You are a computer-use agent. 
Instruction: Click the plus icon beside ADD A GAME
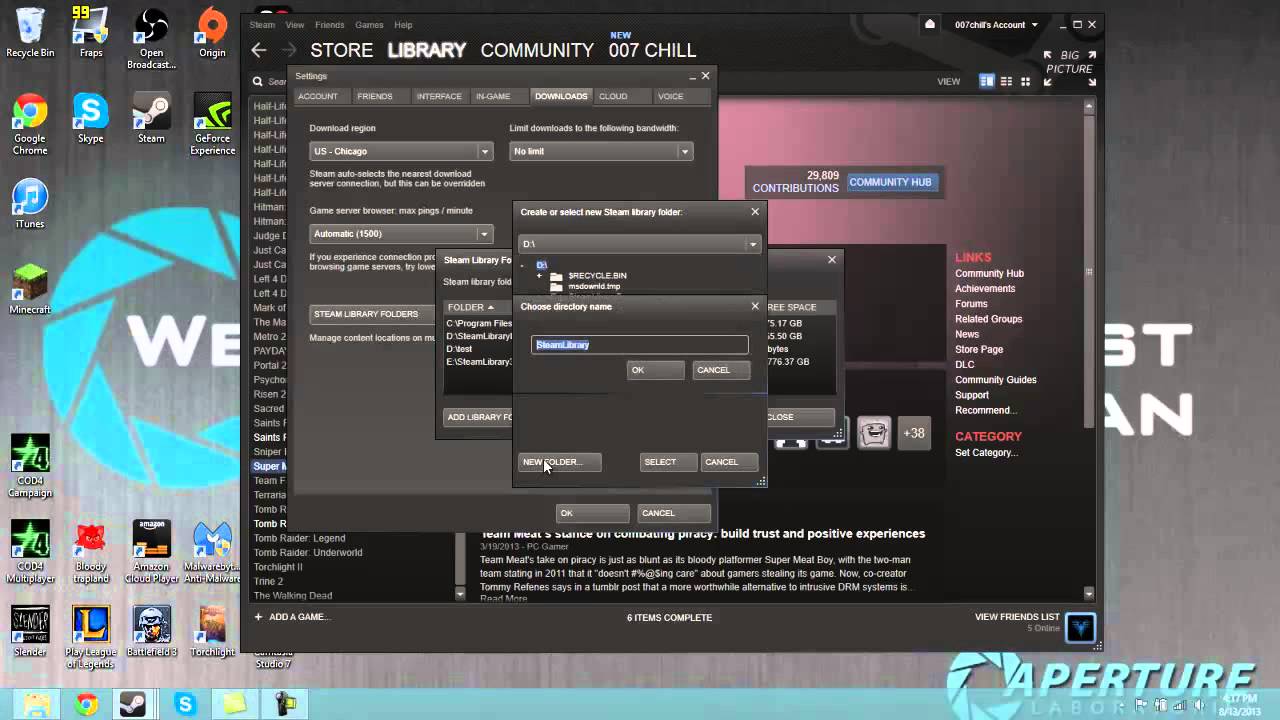click(x=258, y=617)
